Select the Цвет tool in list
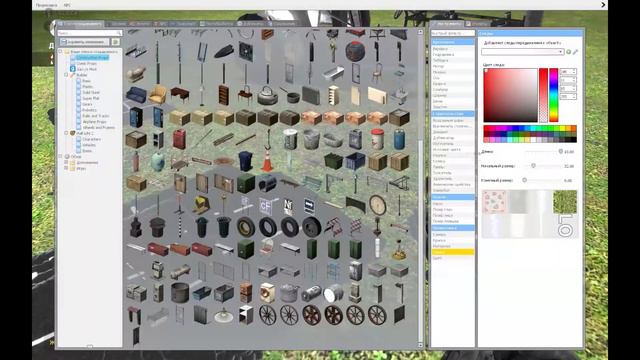This screenshot has width=640, height=360. tap(453, 258)
